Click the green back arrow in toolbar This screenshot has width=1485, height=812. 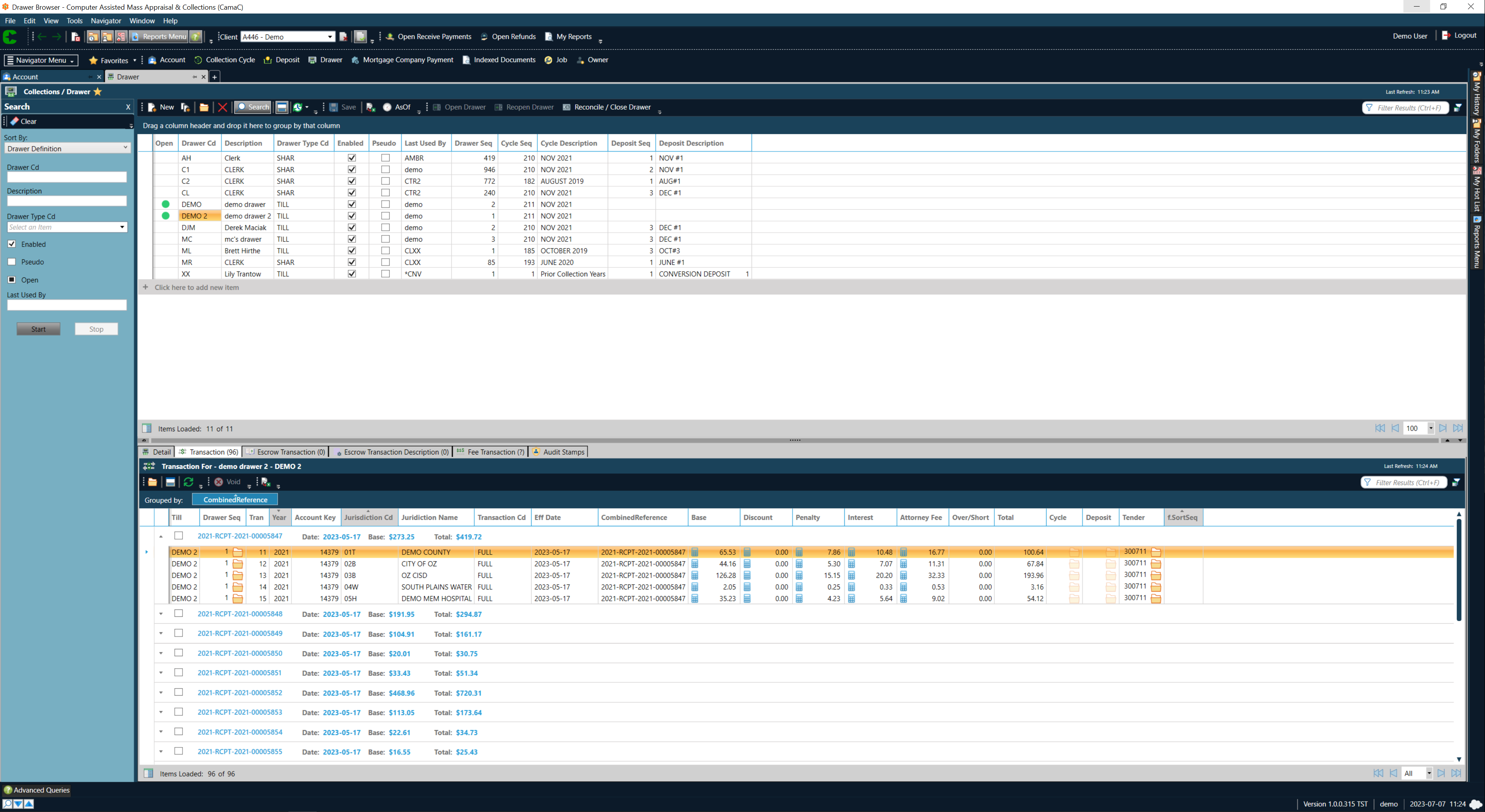point(42,36)
